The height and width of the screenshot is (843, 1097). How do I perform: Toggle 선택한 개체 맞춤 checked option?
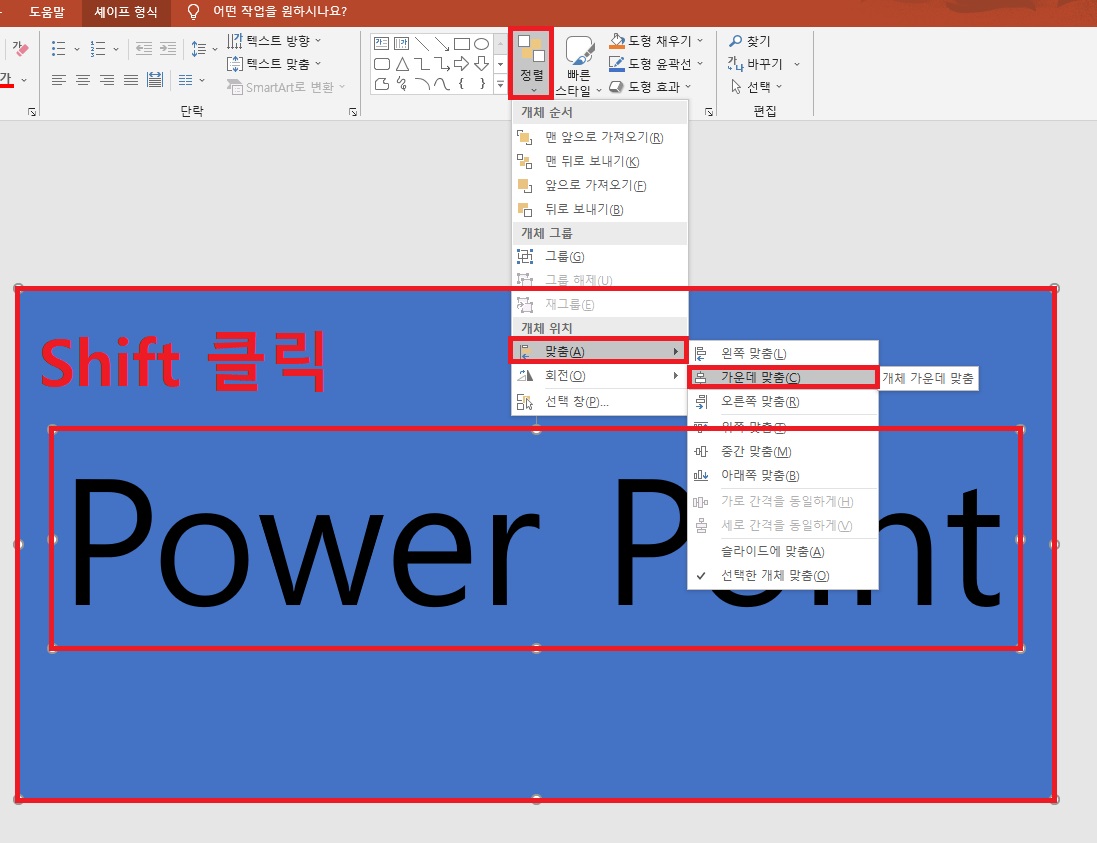[784, 576]
